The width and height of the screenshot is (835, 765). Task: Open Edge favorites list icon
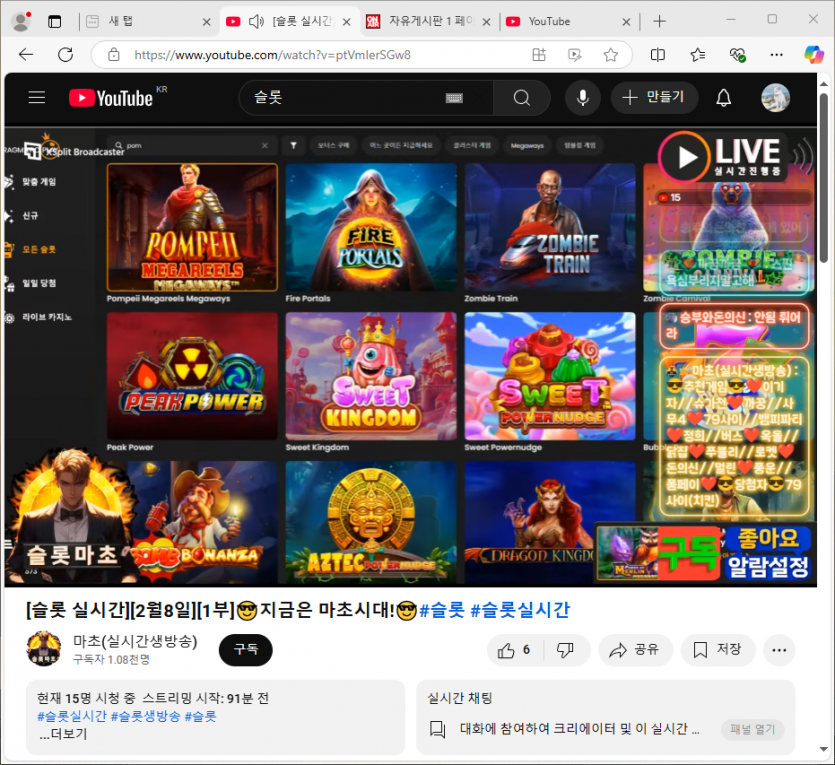click(697, 55)
